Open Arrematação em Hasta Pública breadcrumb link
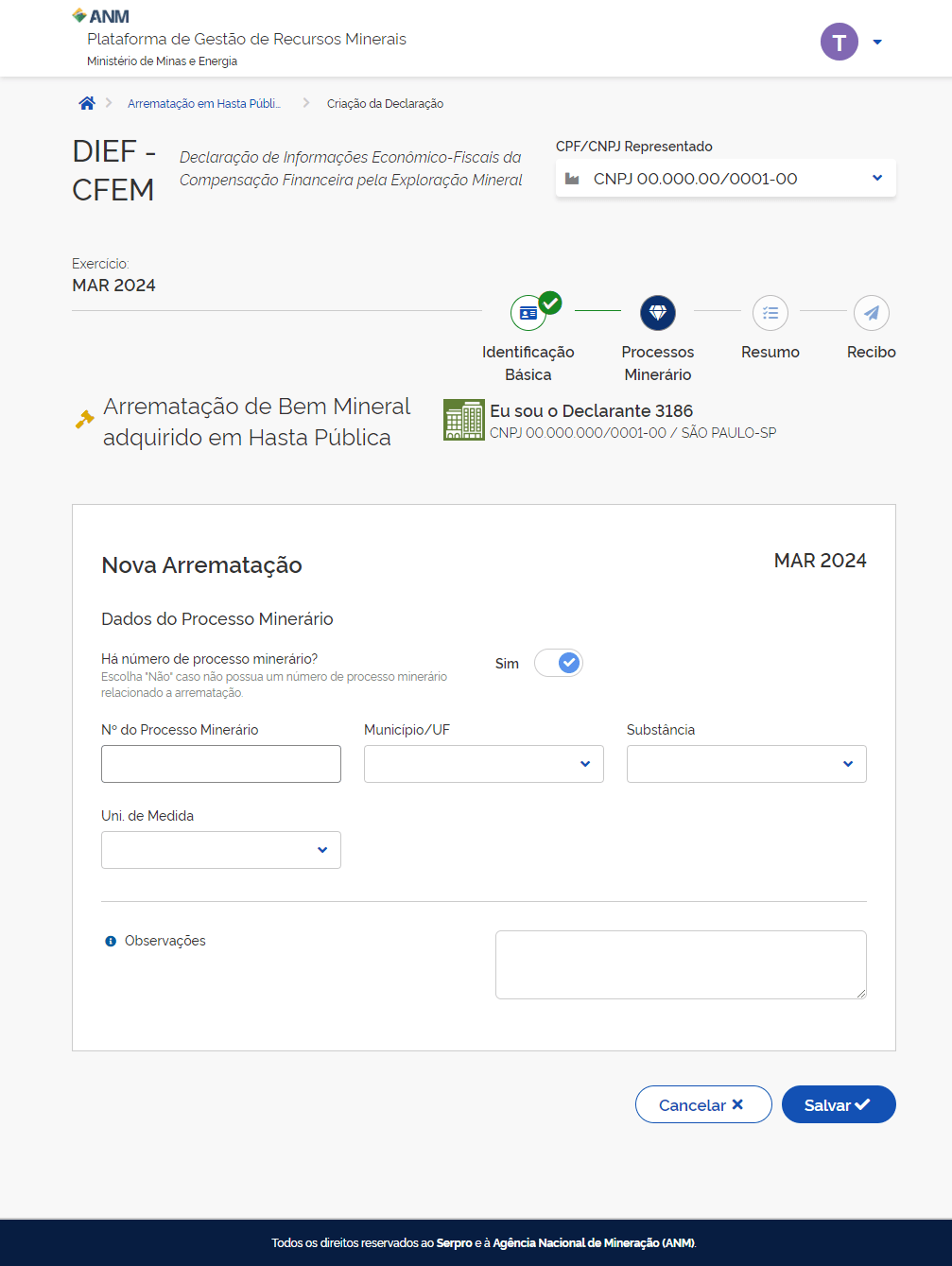This screenshot has height=1266, width=952. click(204, 104)
